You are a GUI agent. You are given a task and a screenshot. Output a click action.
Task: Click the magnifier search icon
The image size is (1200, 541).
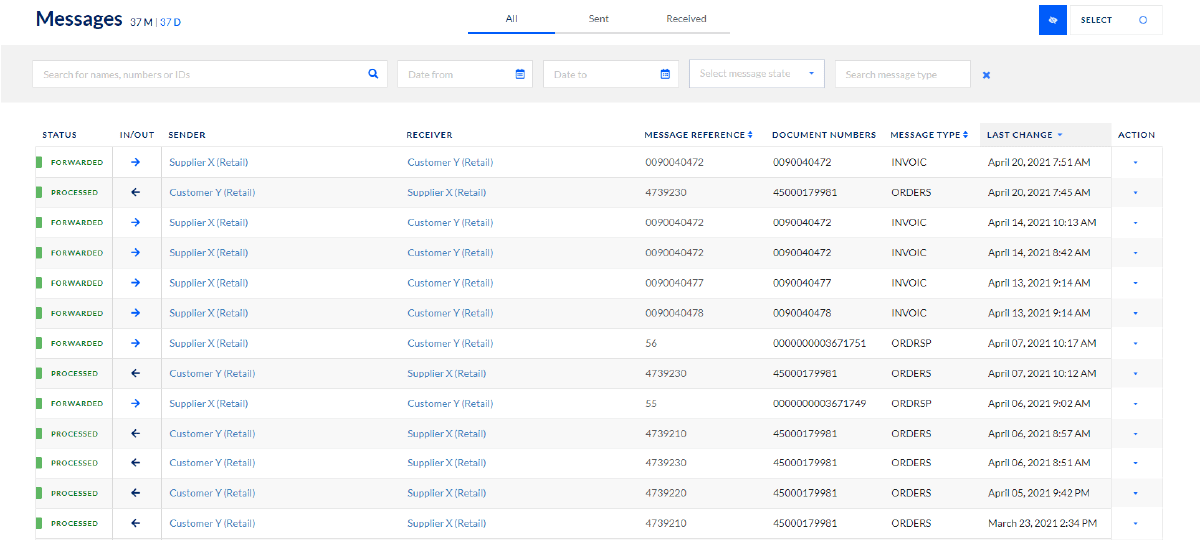(373, 74)
